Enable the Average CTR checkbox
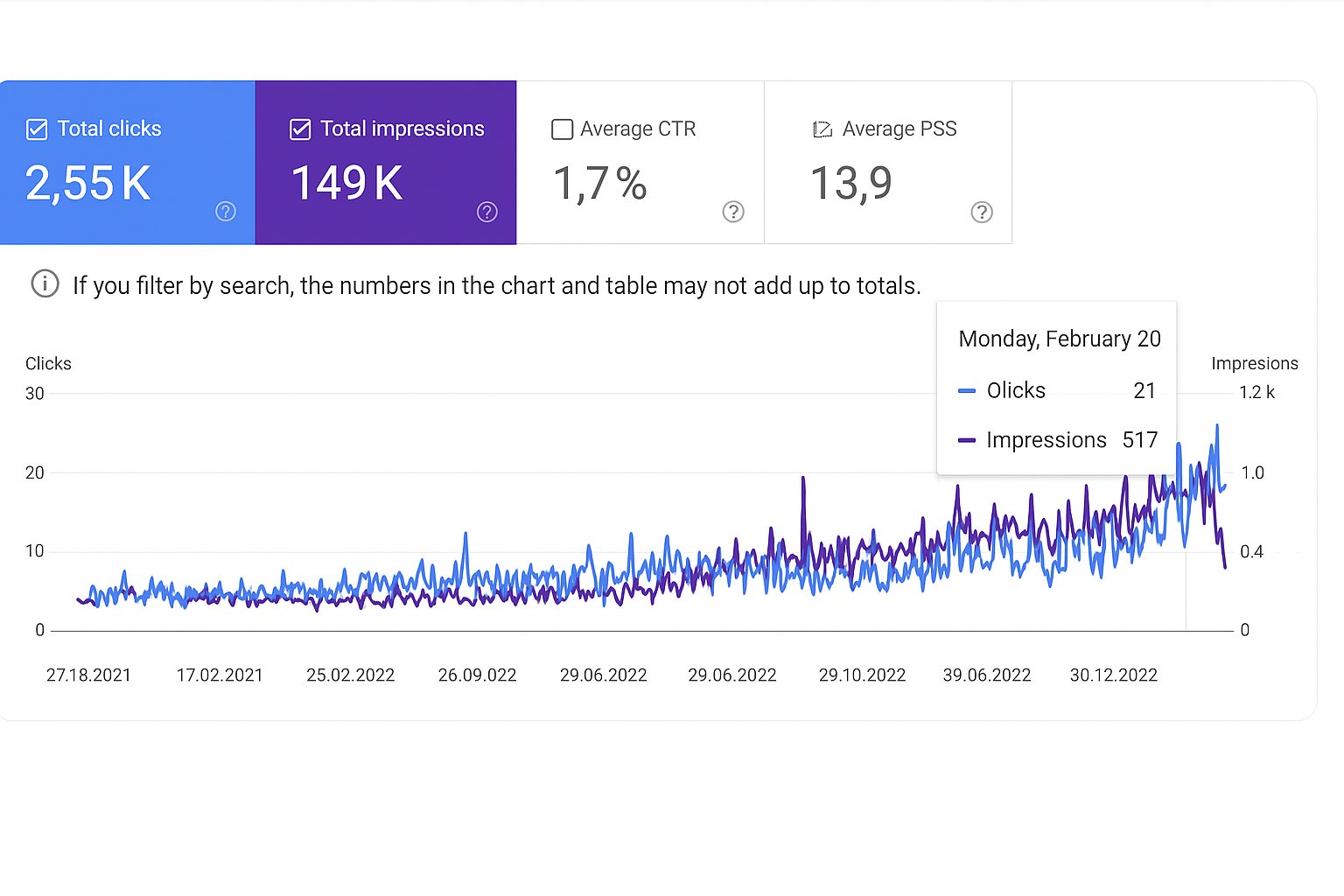Viewport: 1344px width, 896px height. [562, 129]
